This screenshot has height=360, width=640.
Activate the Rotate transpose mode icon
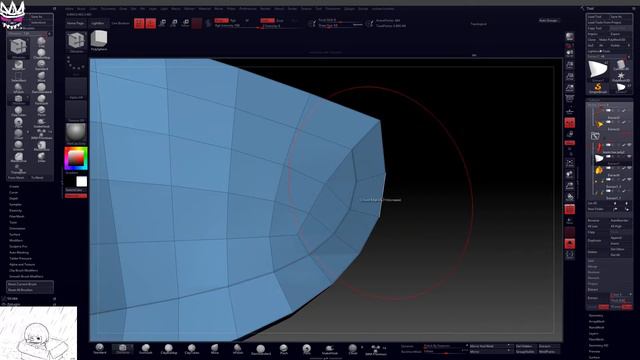185,23
